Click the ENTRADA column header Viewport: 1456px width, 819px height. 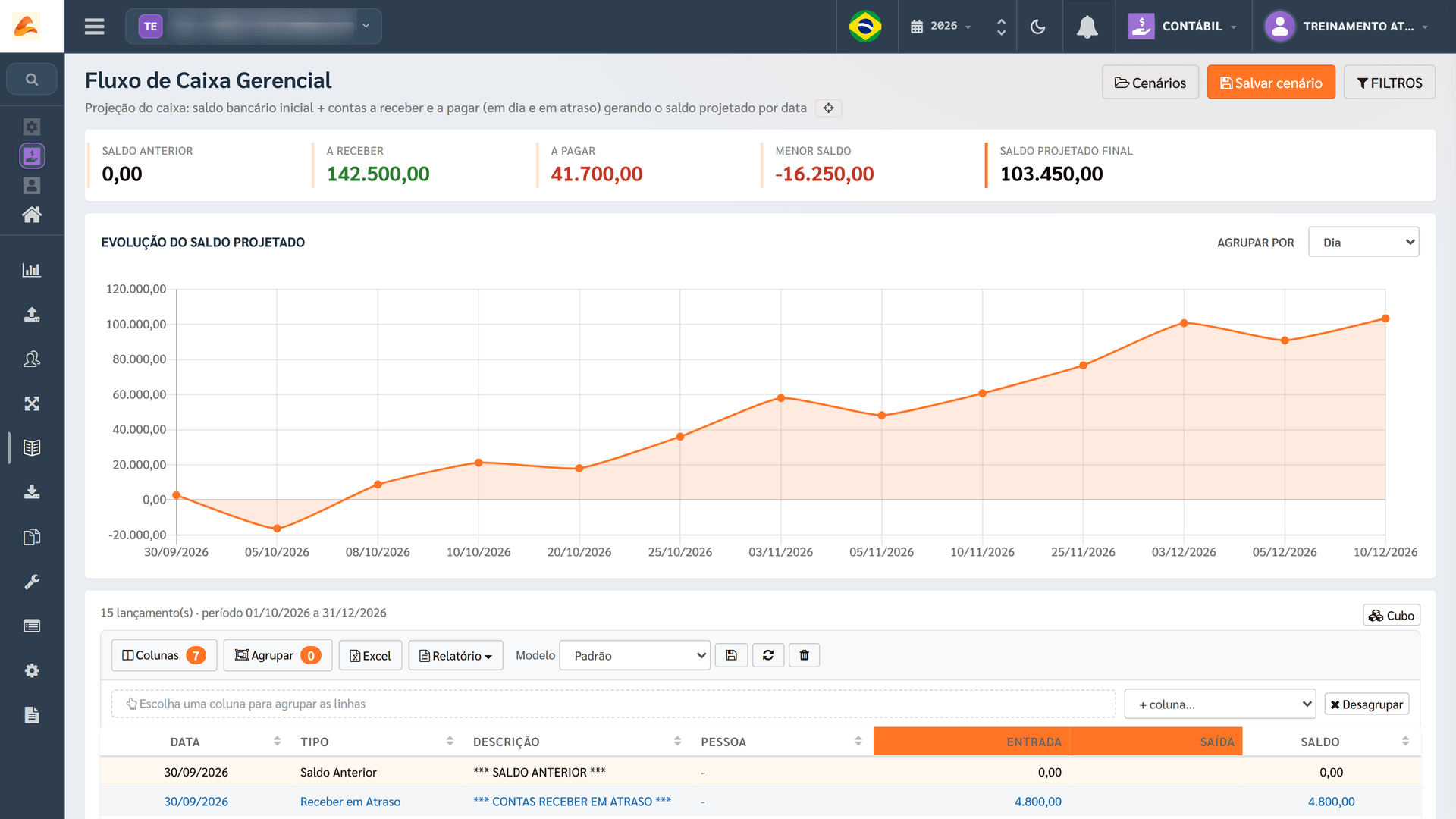pos(971,741)
